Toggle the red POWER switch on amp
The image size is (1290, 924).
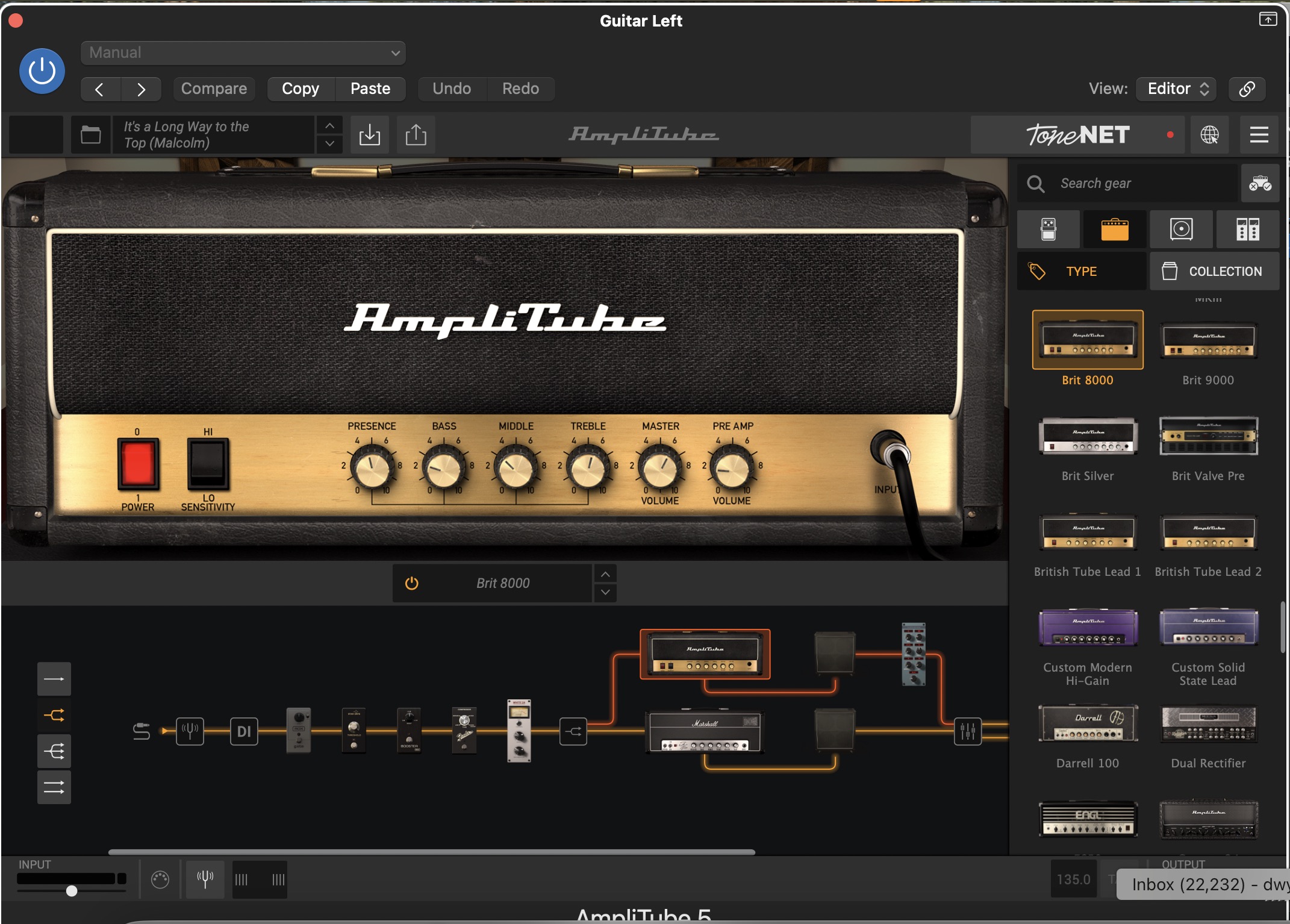pos(138,464)
